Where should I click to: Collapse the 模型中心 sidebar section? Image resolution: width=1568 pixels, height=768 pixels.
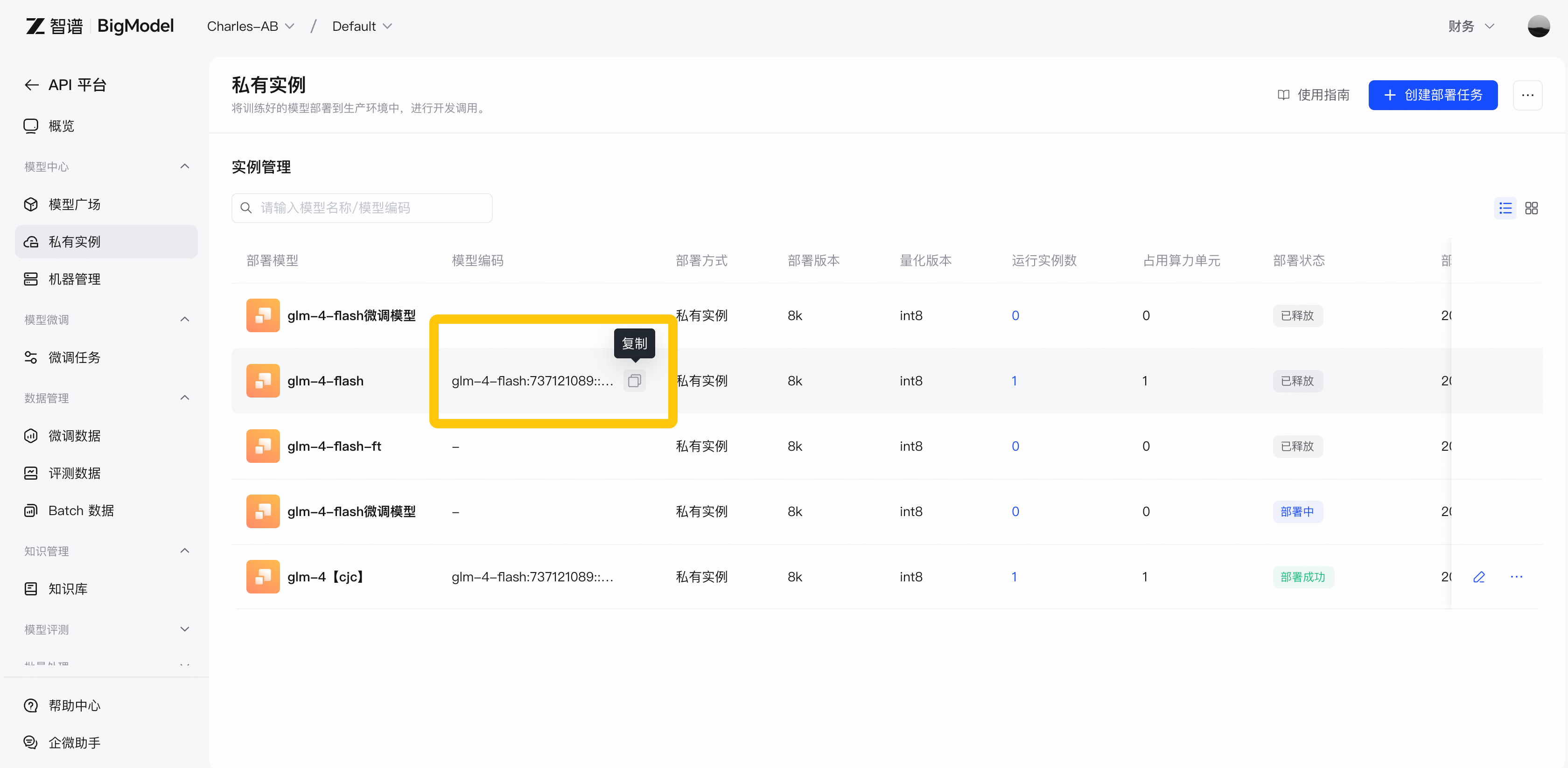pos(185,167)
